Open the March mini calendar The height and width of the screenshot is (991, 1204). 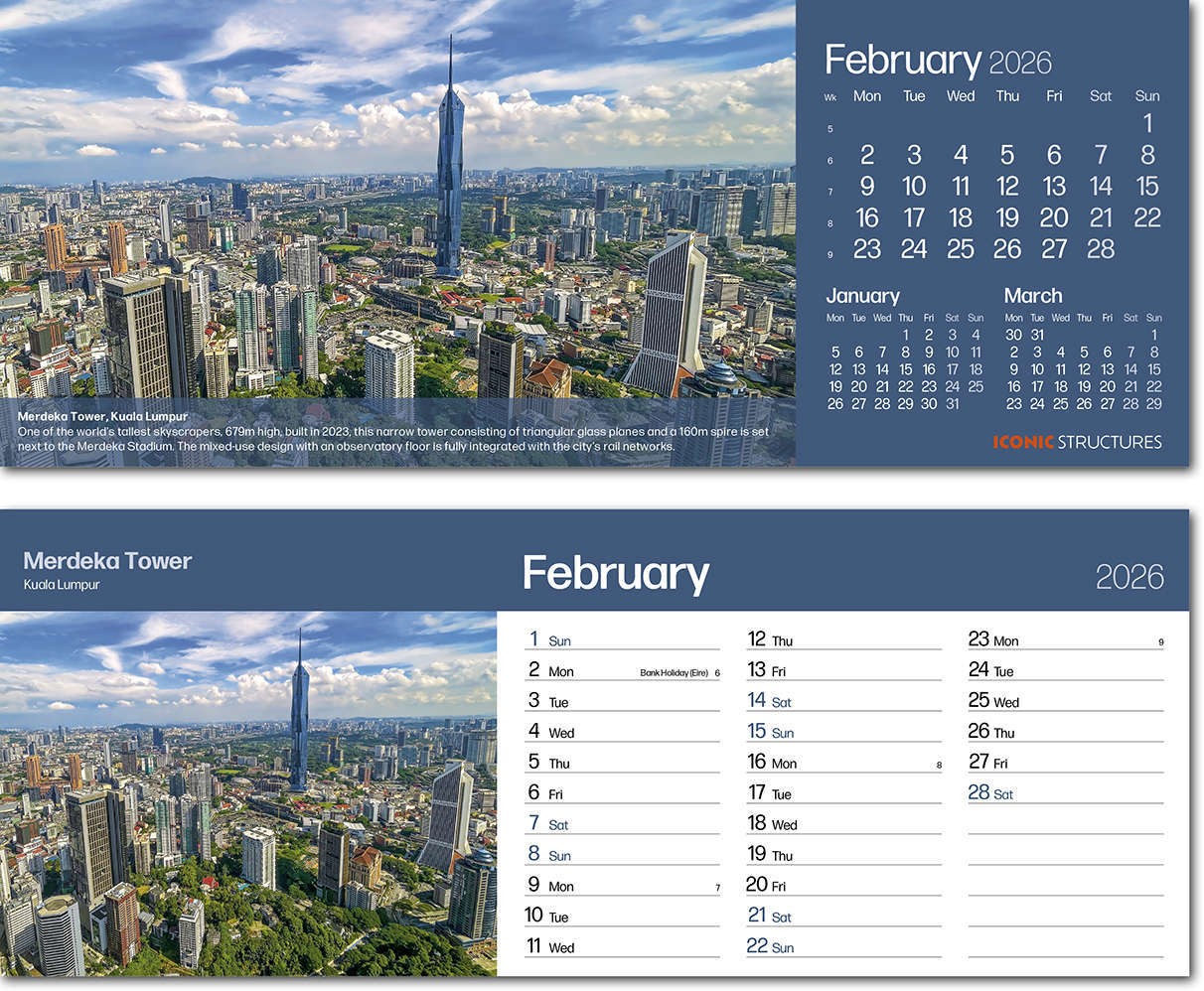coord(1033,295)
